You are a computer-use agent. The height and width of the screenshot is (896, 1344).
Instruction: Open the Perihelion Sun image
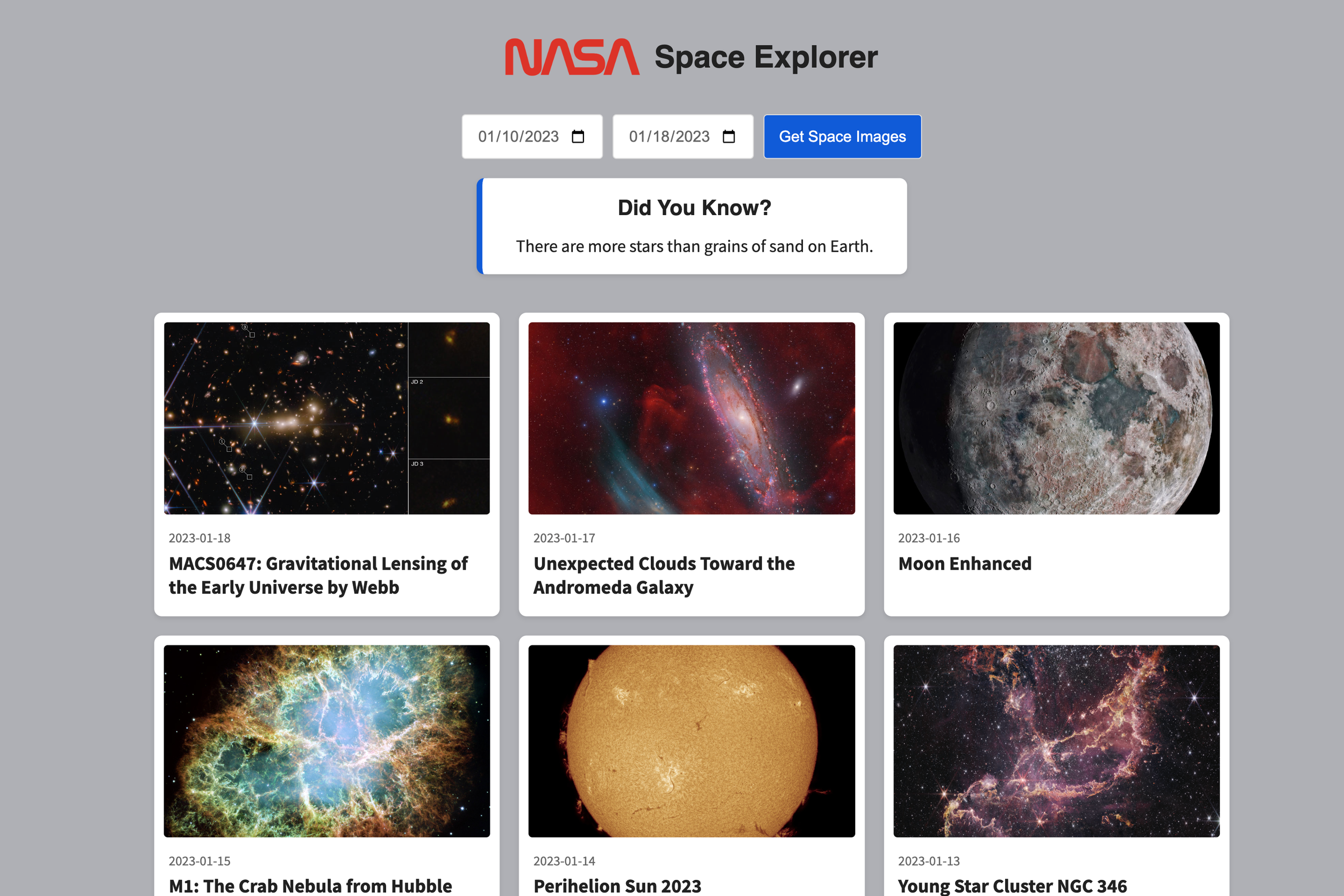pos(692,741)
